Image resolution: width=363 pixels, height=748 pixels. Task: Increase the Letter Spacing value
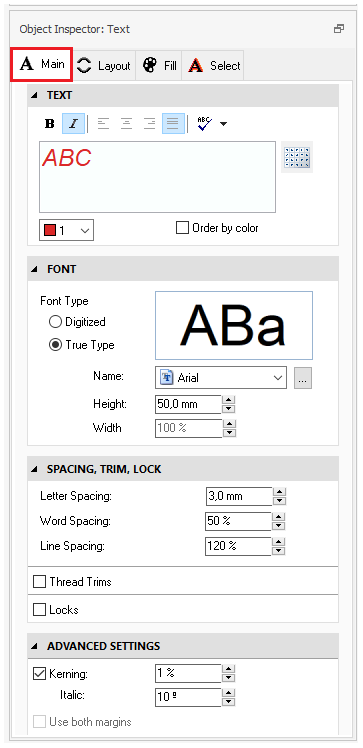pyautogui.click(x=280, y=492)
